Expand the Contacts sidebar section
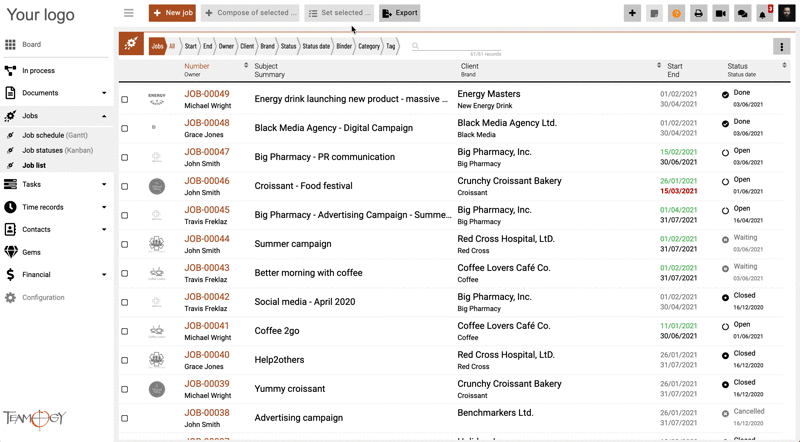The height and width of the screenshot is (442, 800). [x=104, y=230]
